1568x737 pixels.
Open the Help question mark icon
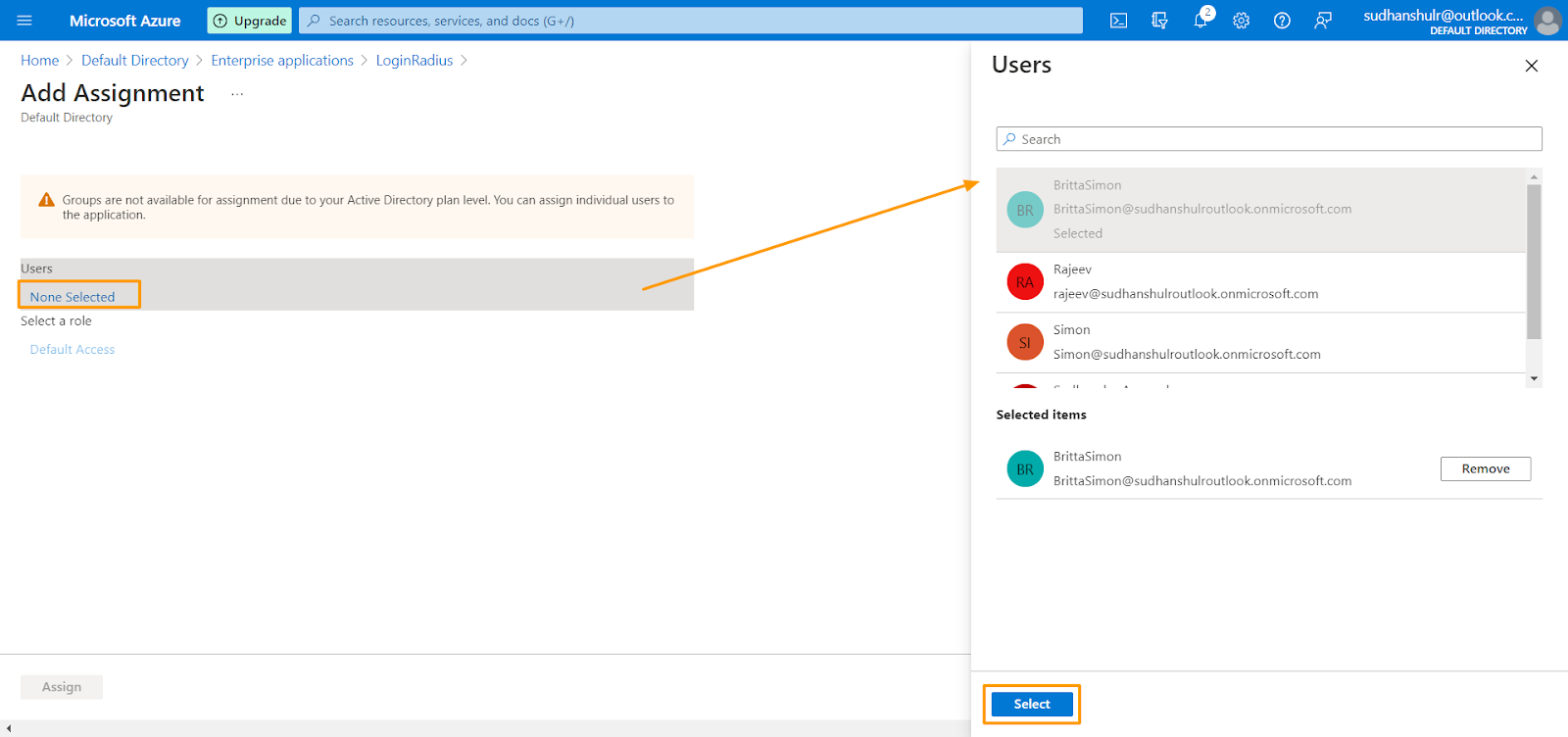coord(1282,21)
